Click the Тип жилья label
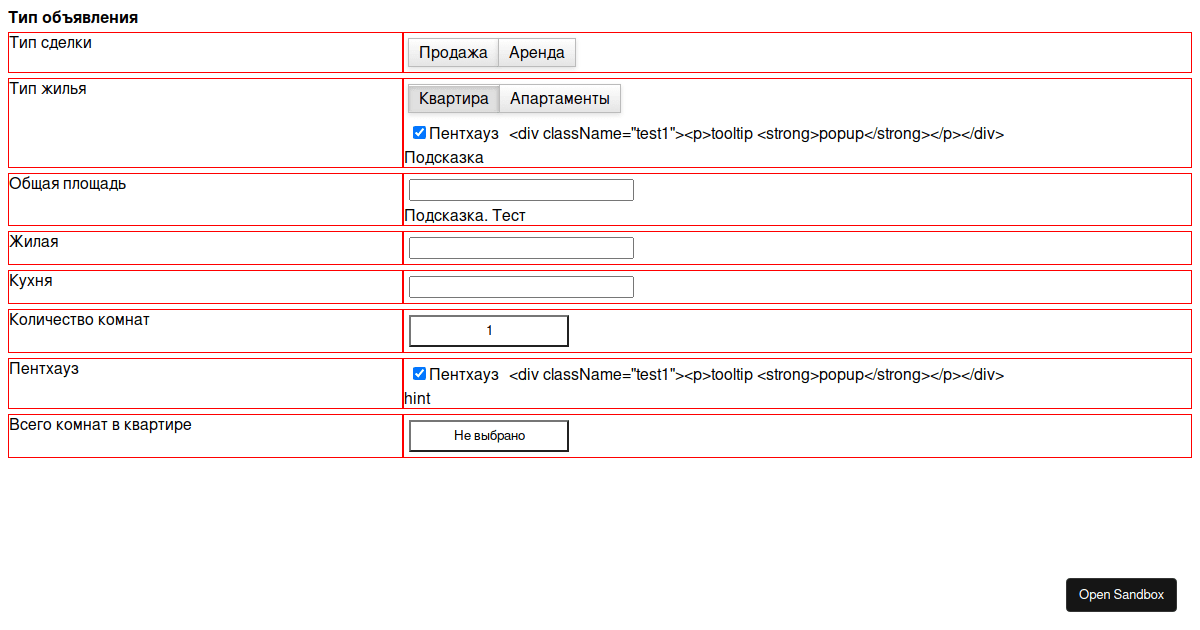This screenshot has width=1200, height=630. [48, 89]
